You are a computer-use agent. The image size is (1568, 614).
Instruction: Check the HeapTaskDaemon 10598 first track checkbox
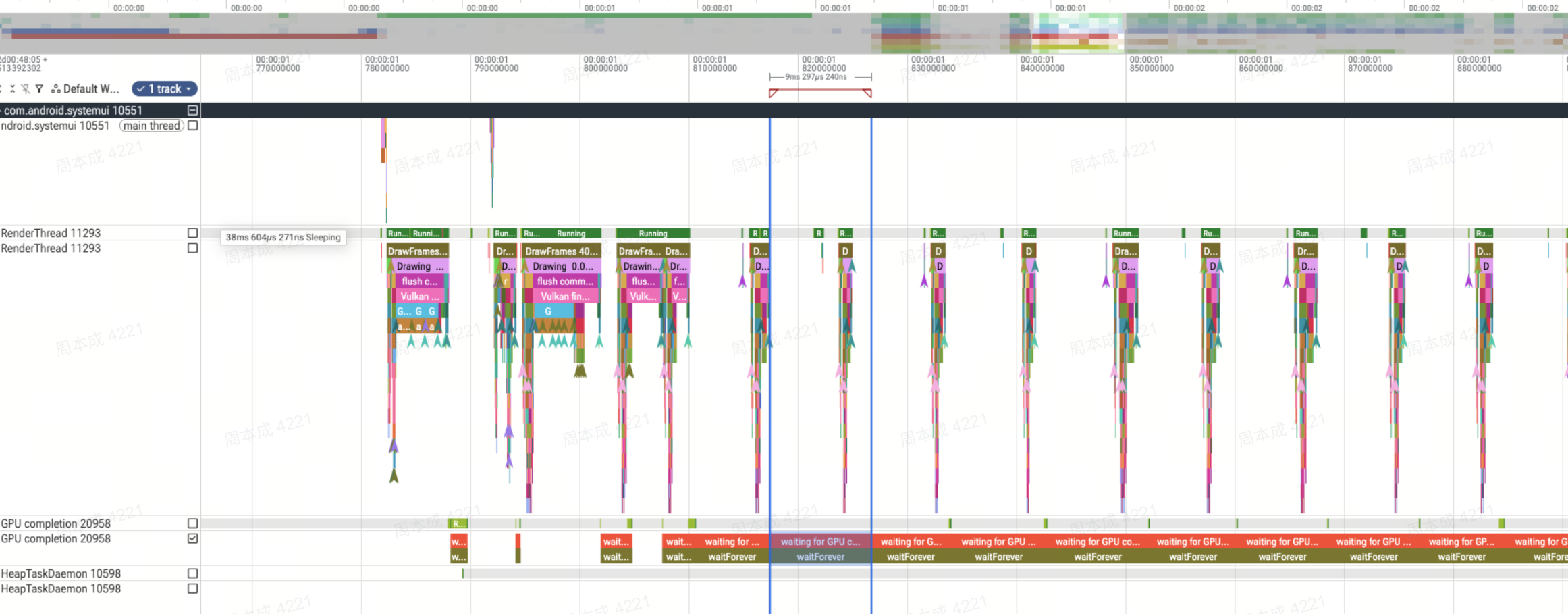point(192,573)
